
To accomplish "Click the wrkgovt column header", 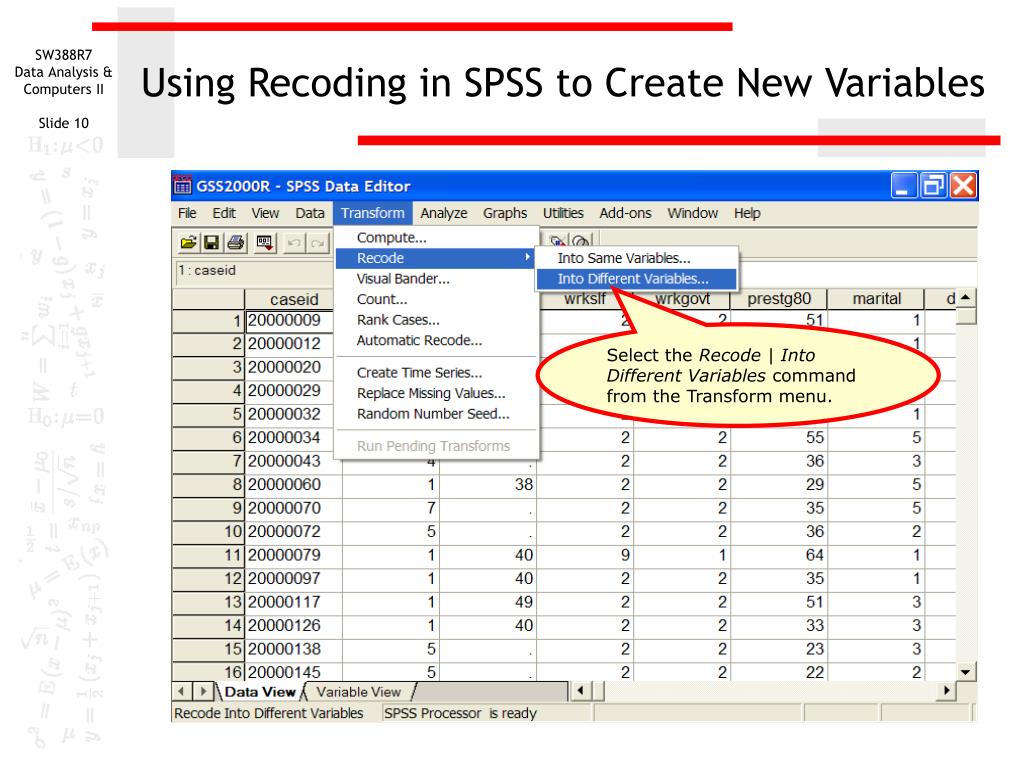I will [682, 298].
